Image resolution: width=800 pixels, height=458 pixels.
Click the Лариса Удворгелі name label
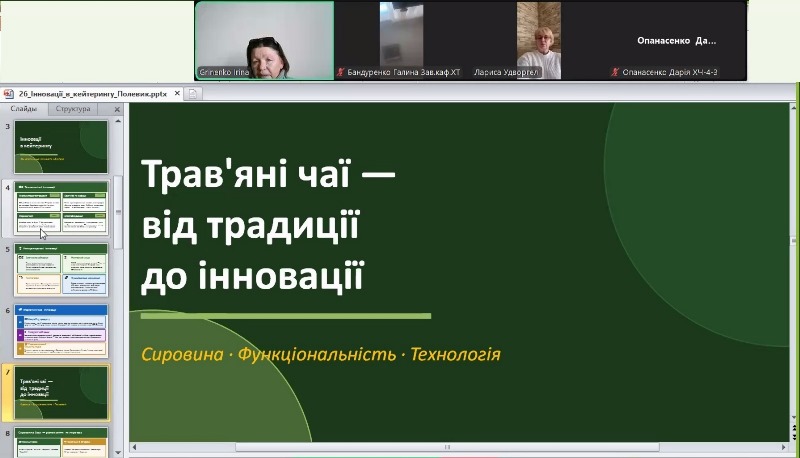506,72
